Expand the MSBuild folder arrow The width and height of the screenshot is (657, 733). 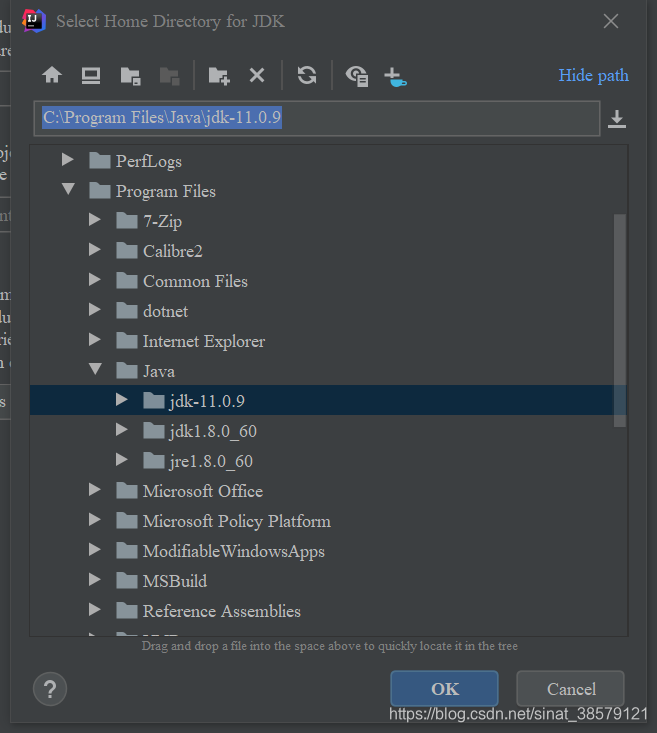pos(95,580)
